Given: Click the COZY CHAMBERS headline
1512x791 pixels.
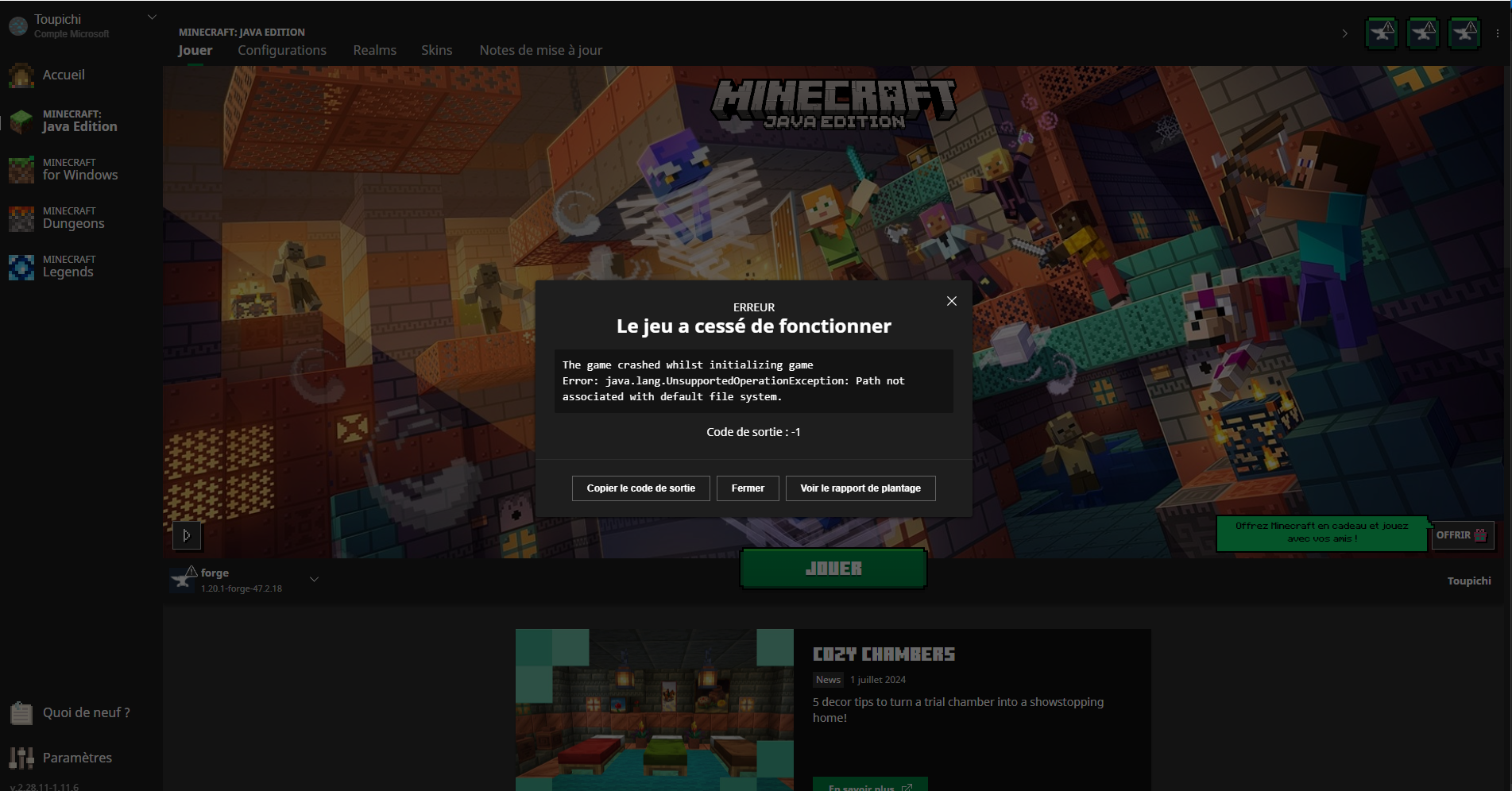Looking at the screenshot, I should tap(884, 654).
